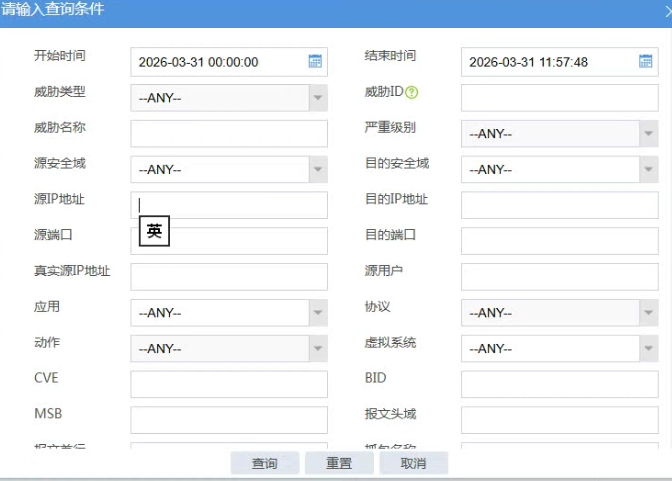The image size is (672, 481).
Task: Select the CVE input field
Action: [x=228, y=385]
